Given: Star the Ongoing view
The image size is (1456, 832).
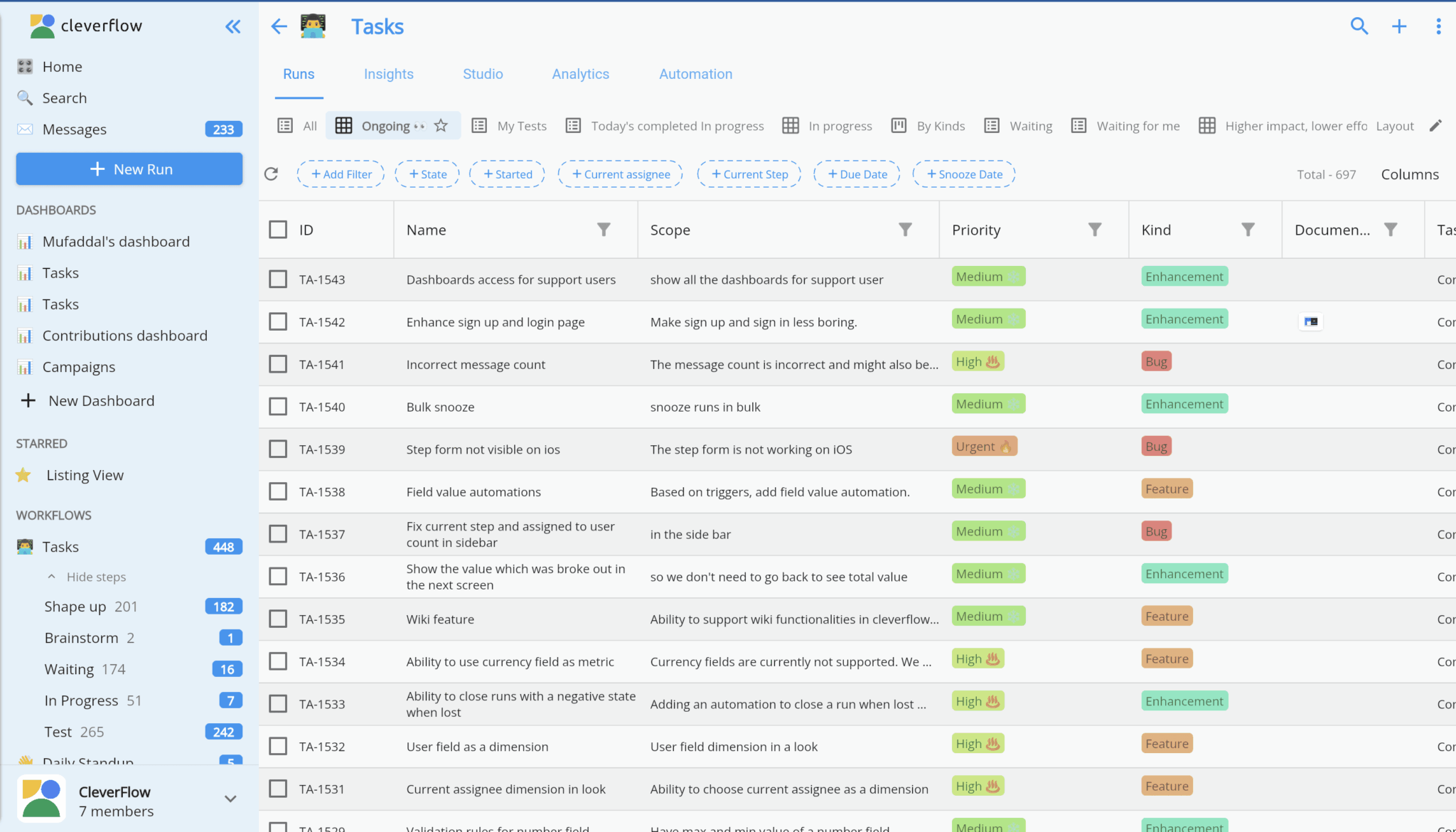Looking at the screenshot, I should [441, 125].
